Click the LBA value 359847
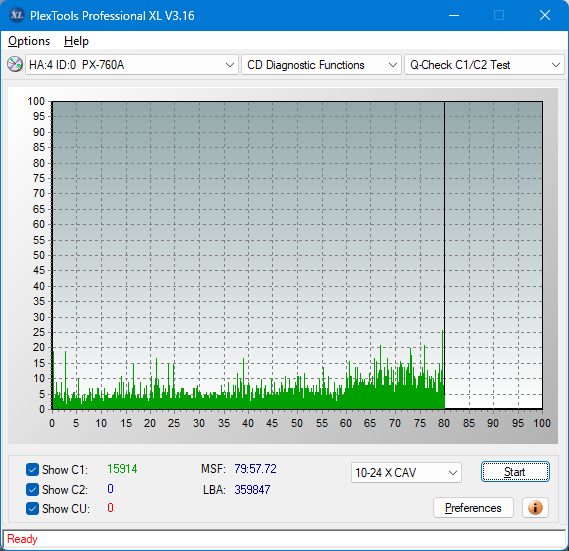Screen dimensions: 569x551 click(252, 490)
